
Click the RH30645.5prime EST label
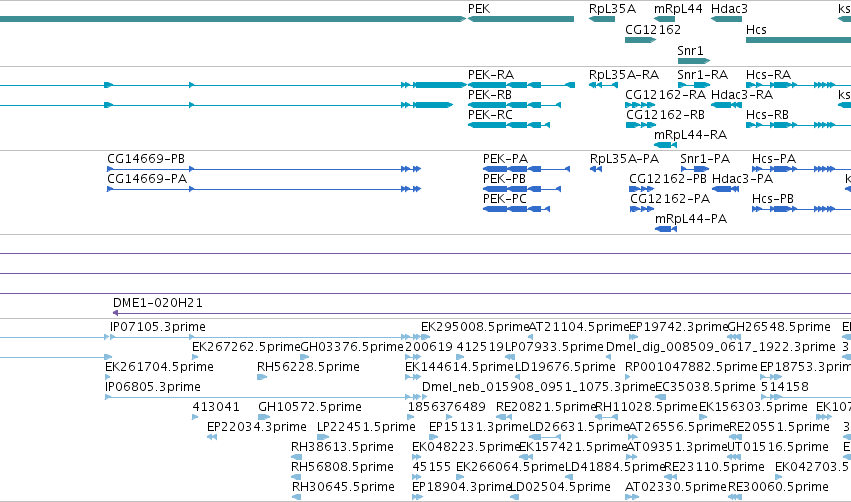(x=343, y=487)
